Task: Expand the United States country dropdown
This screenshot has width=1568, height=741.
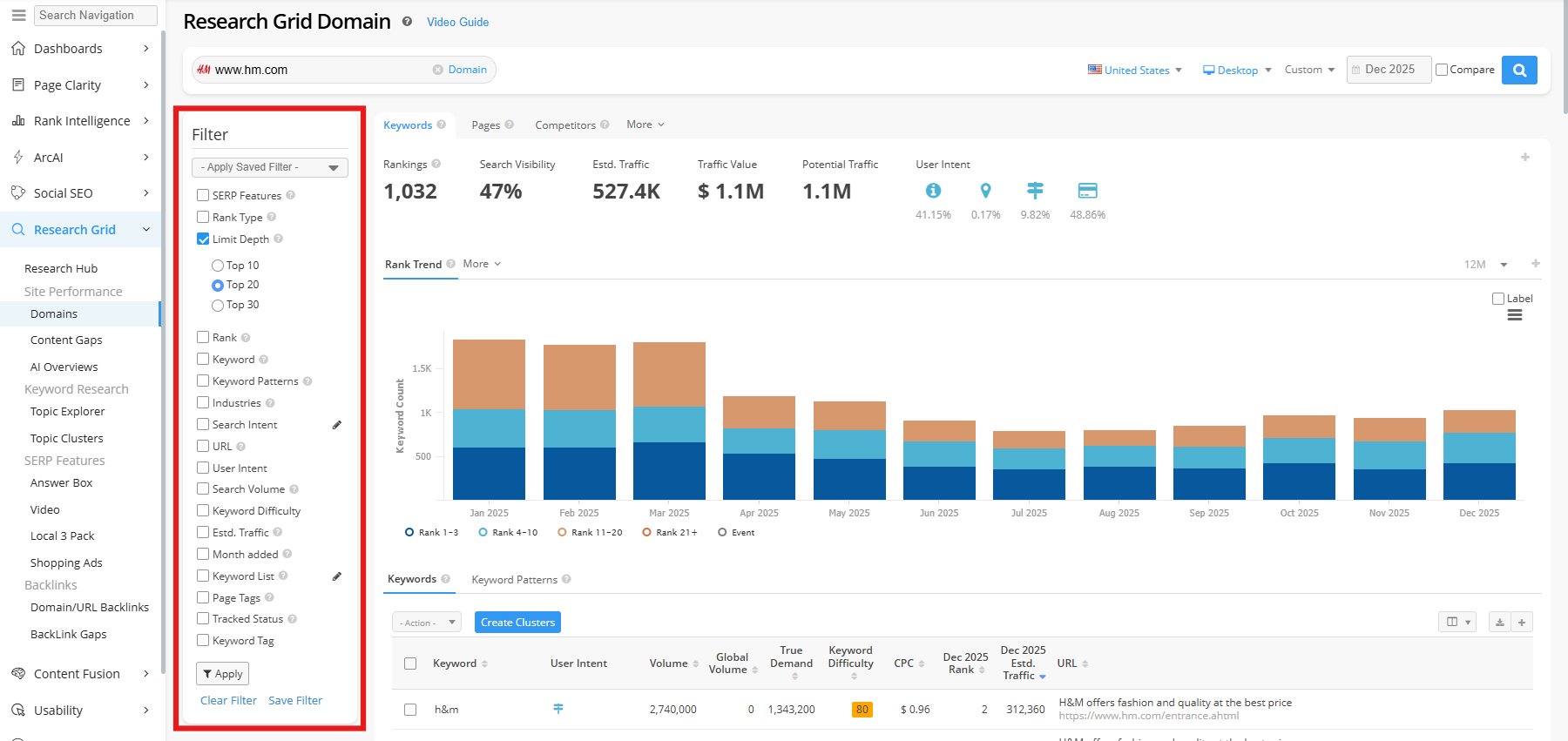Action: tap(1135, 70)
